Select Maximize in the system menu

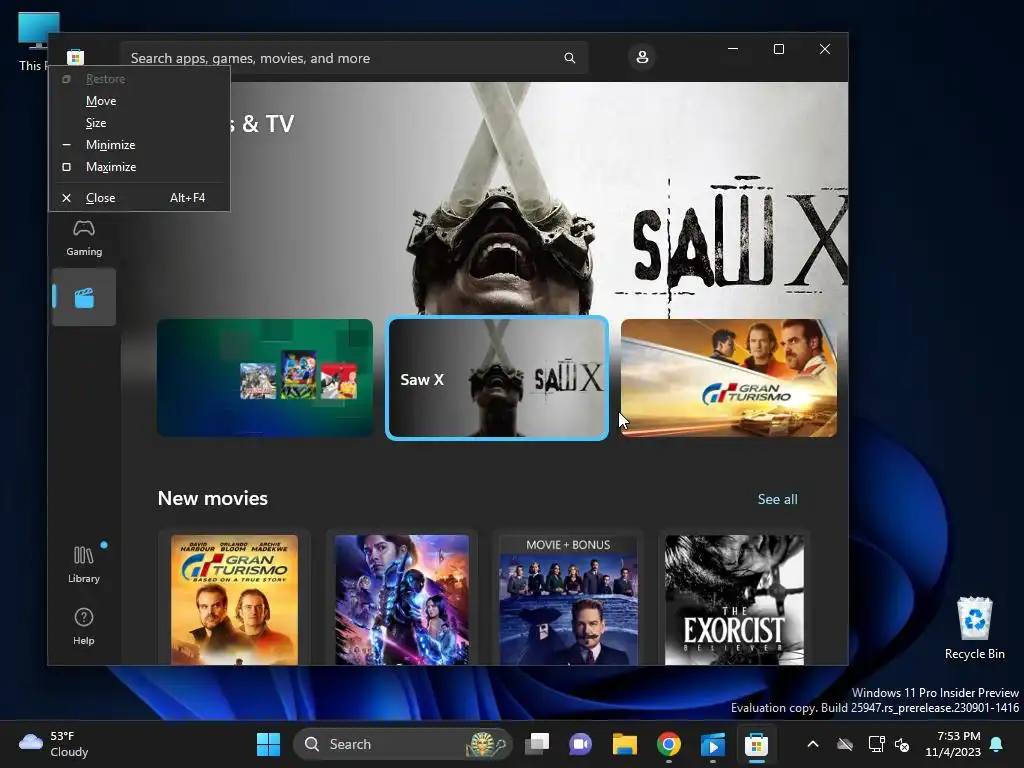[139, 167]
